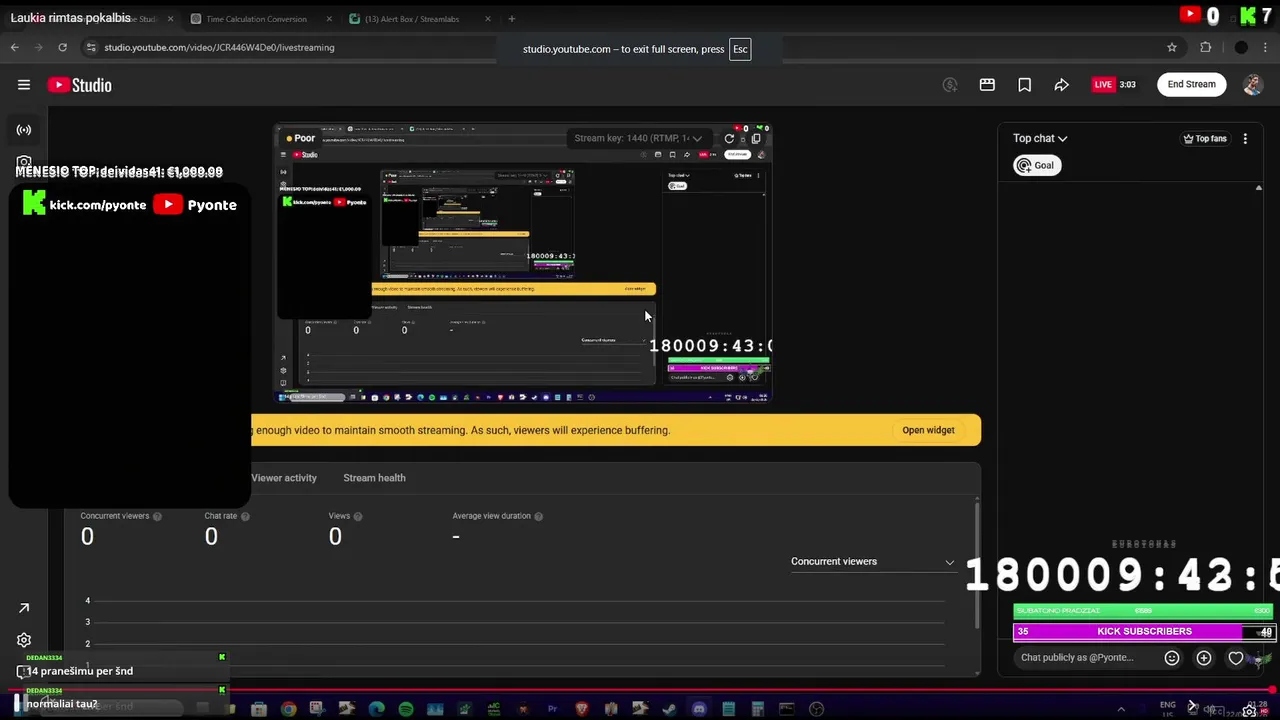Click the Average view duration help icon
This screenshot has width=1280, height=720.
point(538,516)
